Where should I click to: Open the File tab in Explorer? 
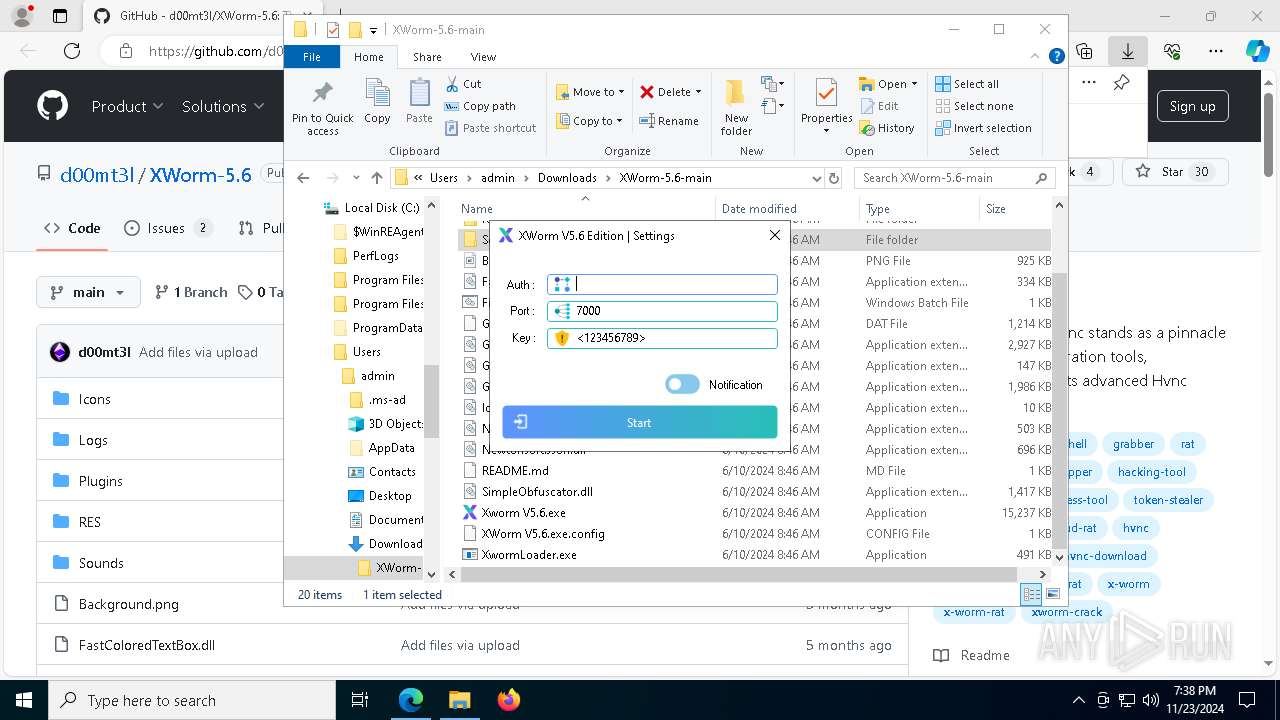312,57
